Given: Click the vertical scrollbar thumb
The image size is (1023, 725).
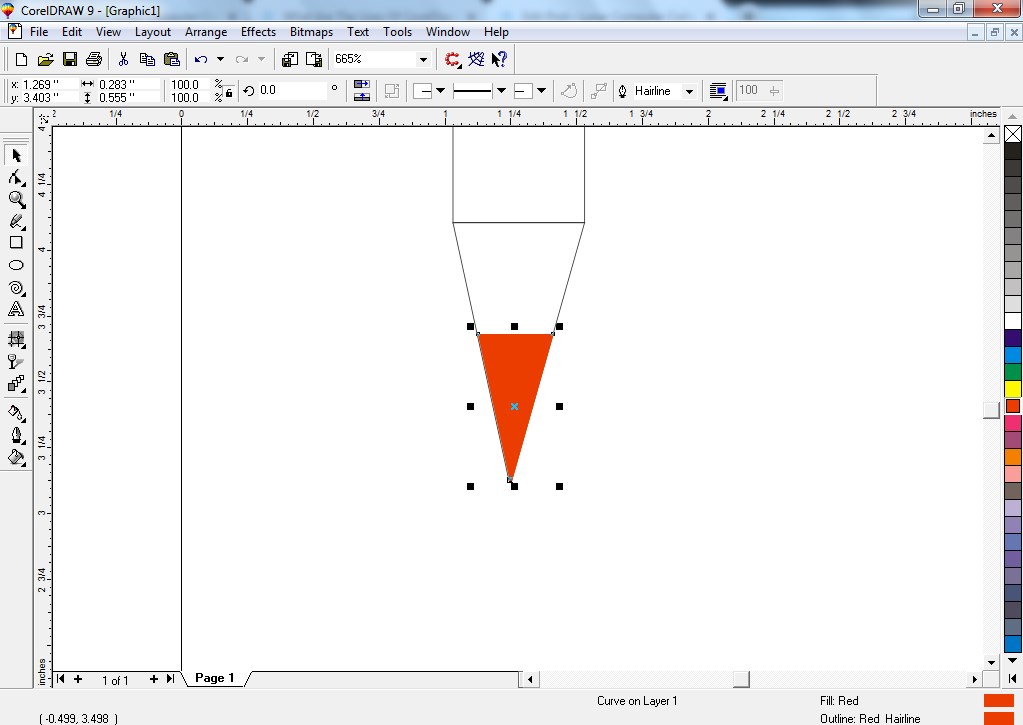Looking at the screenshot, I should coord(991,409).
